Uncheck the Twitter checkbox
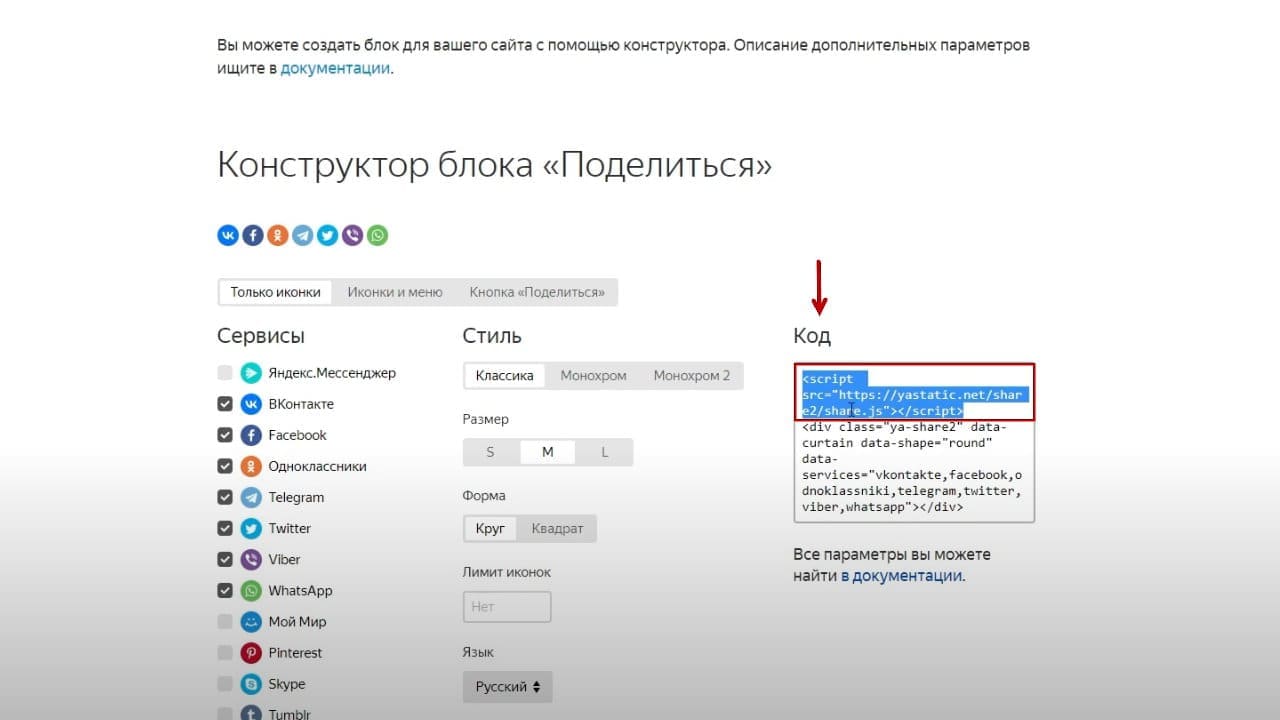Image resolution: width=1280 pixels, height=720 pixels. point(225,528)
